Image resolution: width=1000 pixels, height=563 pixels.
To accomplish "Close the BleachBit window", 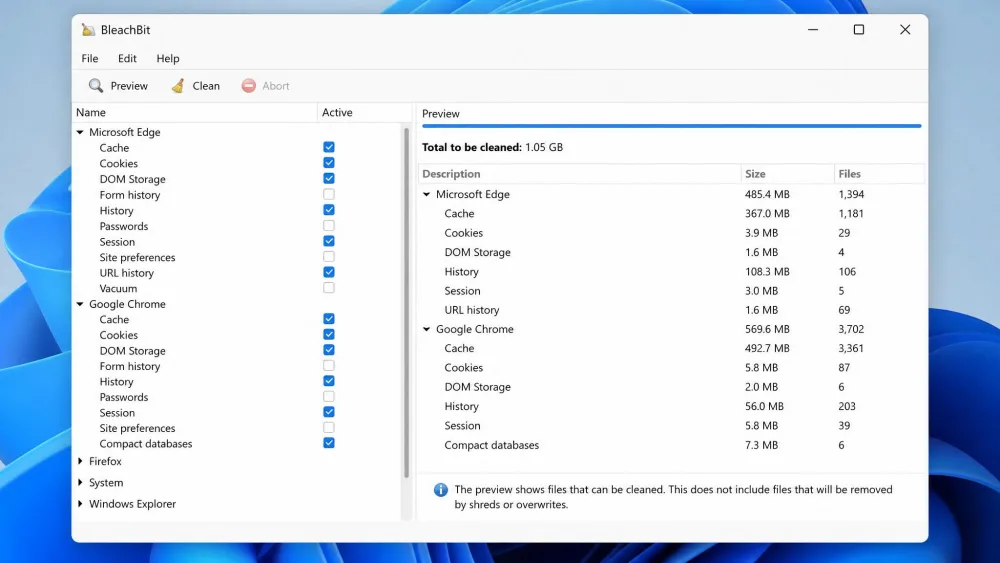I will click(x=905, y=29).
